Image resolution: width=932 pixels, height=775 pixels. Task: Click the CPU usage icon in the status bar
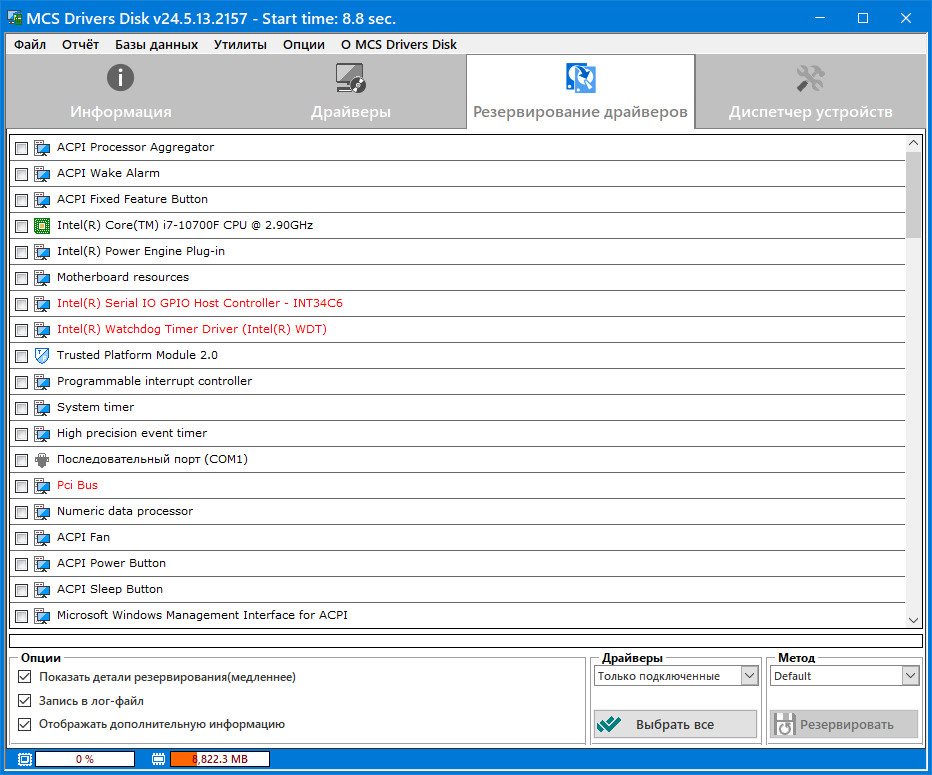point(24,759)
